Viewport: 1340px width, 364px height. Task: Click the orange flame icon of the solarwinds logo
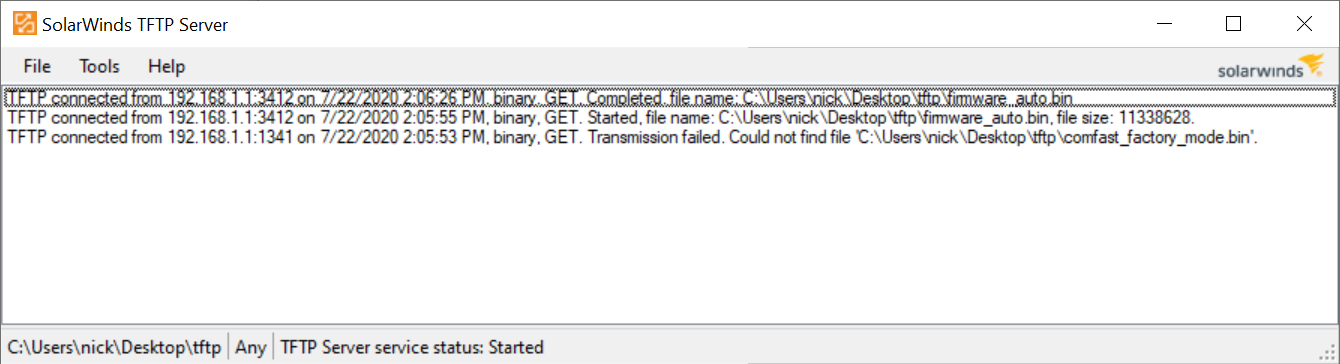coord(1314,63)
